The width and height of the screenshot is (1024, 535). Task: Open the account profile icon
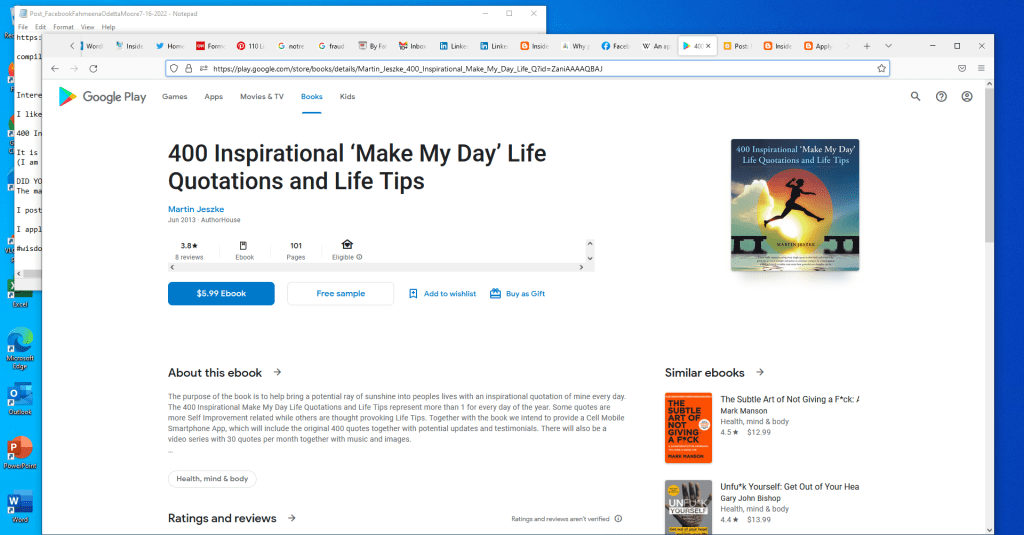pos(967,97)
